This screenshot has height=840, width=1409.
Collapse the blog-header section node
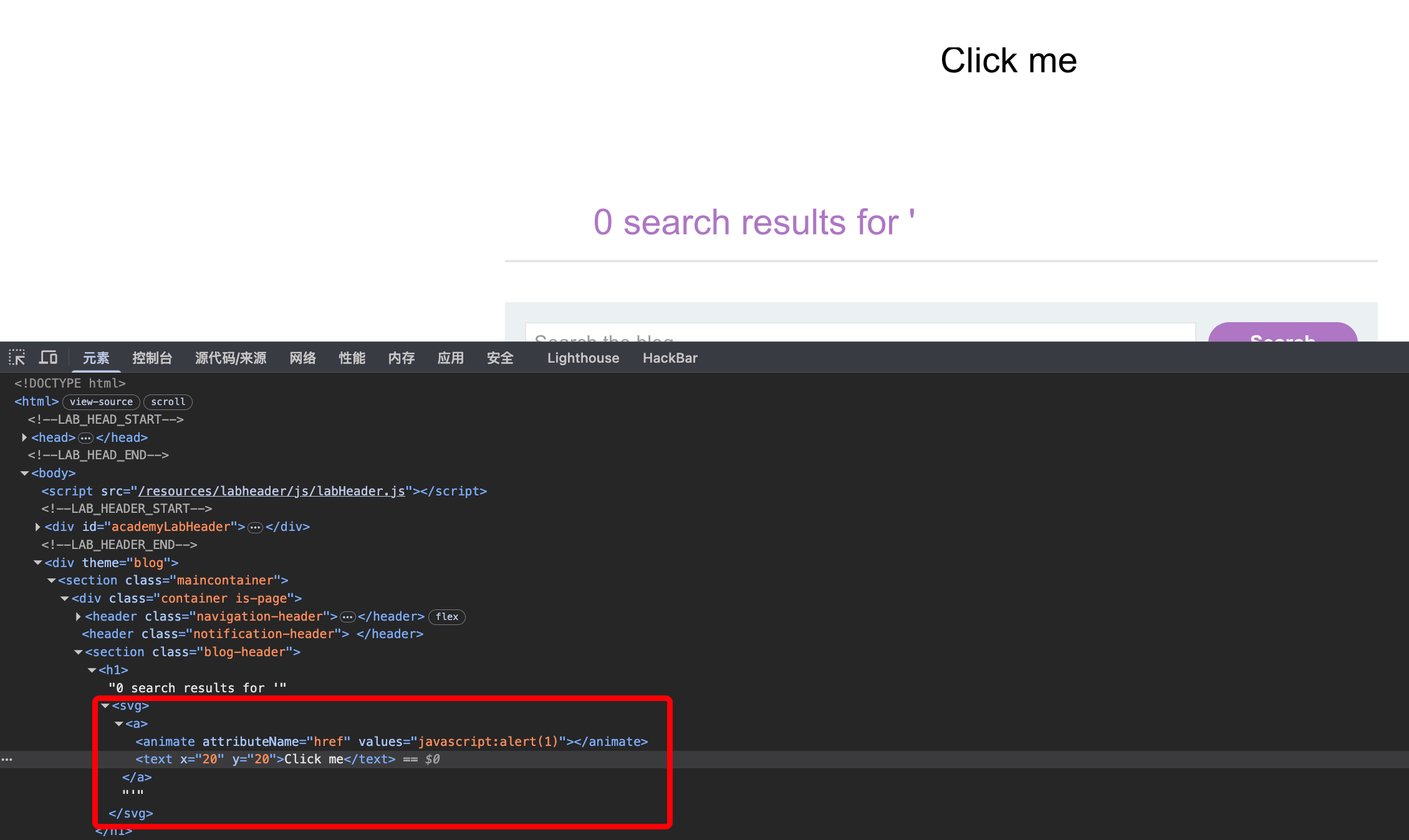[78, 652]
